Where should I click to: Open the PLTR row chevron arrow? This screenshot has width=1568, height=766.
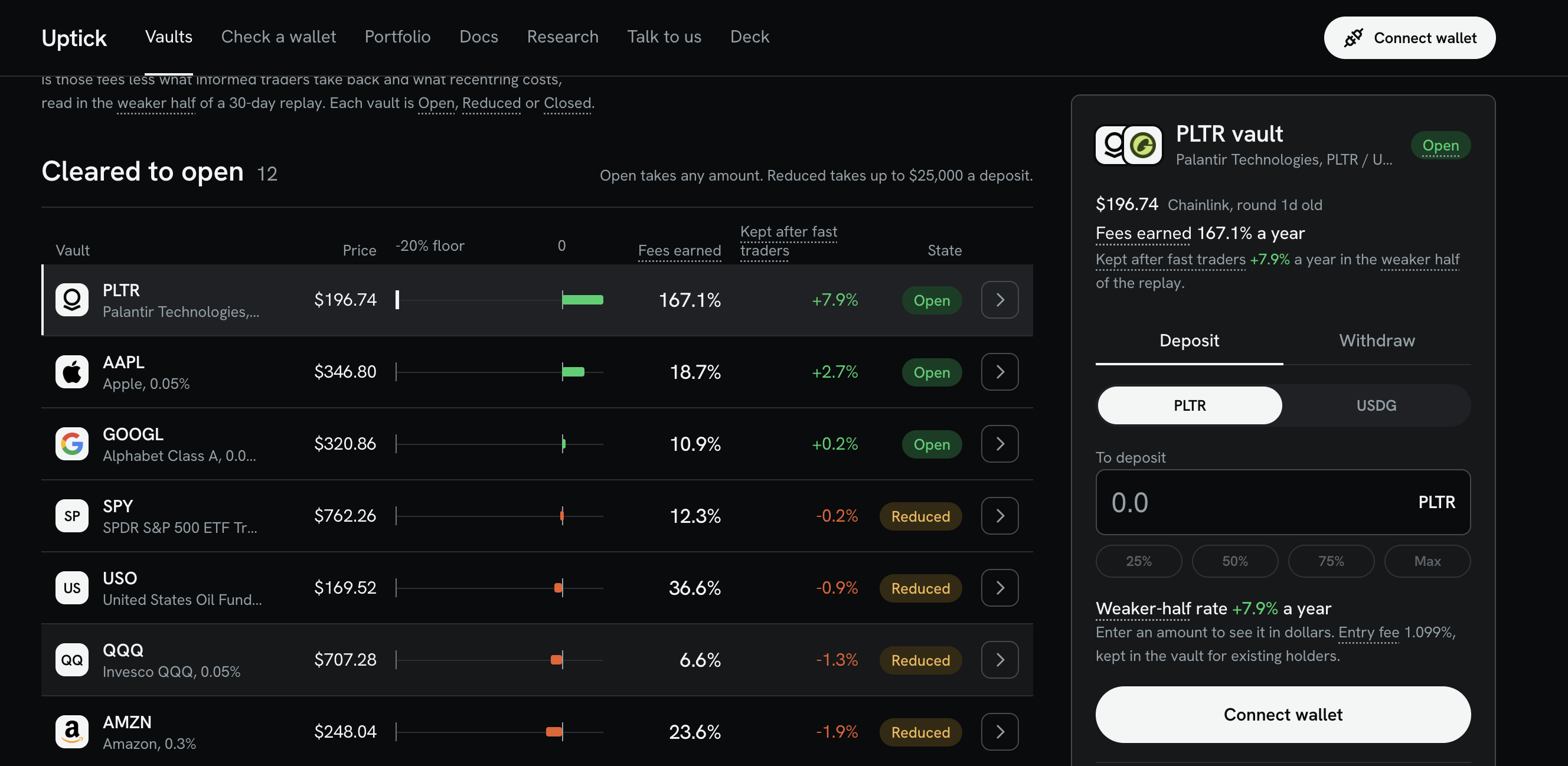(999, 299)
